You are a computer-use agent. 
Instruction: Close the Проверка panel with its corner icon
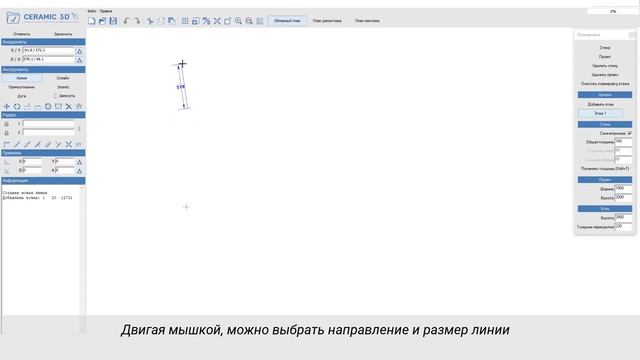click(632, 35)
